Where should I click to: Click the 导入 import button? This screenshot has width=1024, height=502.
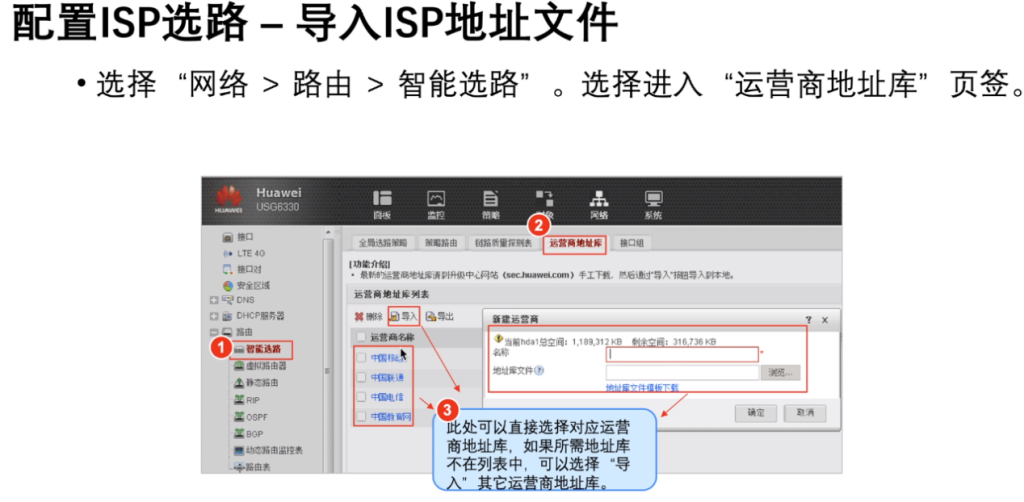click(404, 317)
